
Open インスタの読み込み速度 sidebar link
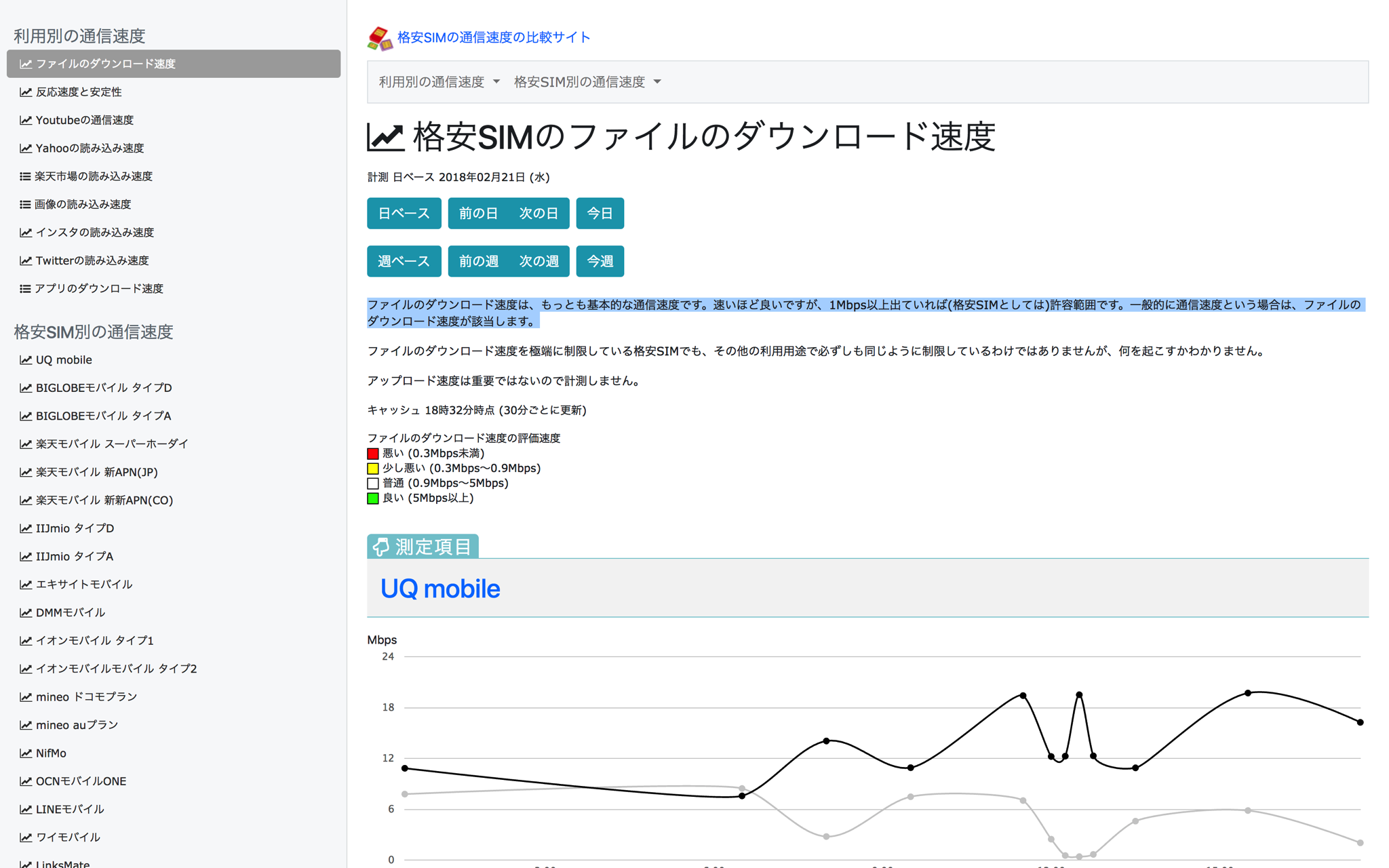[95, 233]
